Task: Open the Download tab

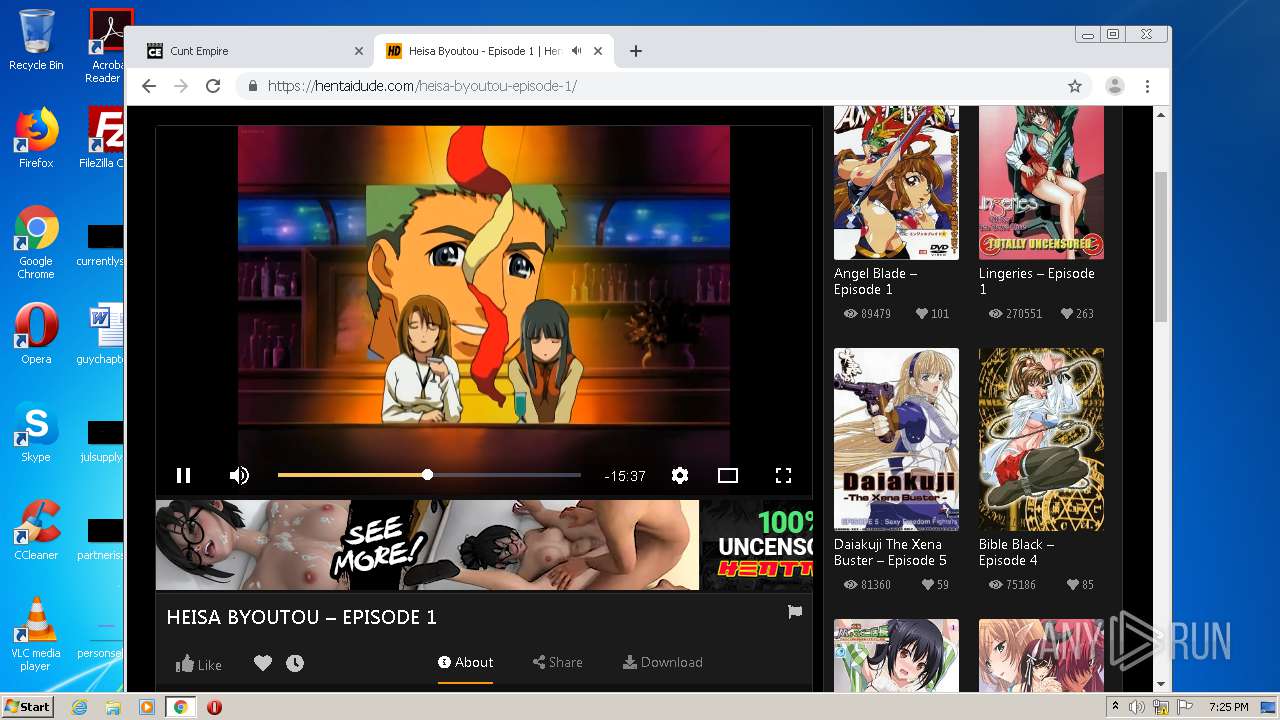Action: (662, 662)
